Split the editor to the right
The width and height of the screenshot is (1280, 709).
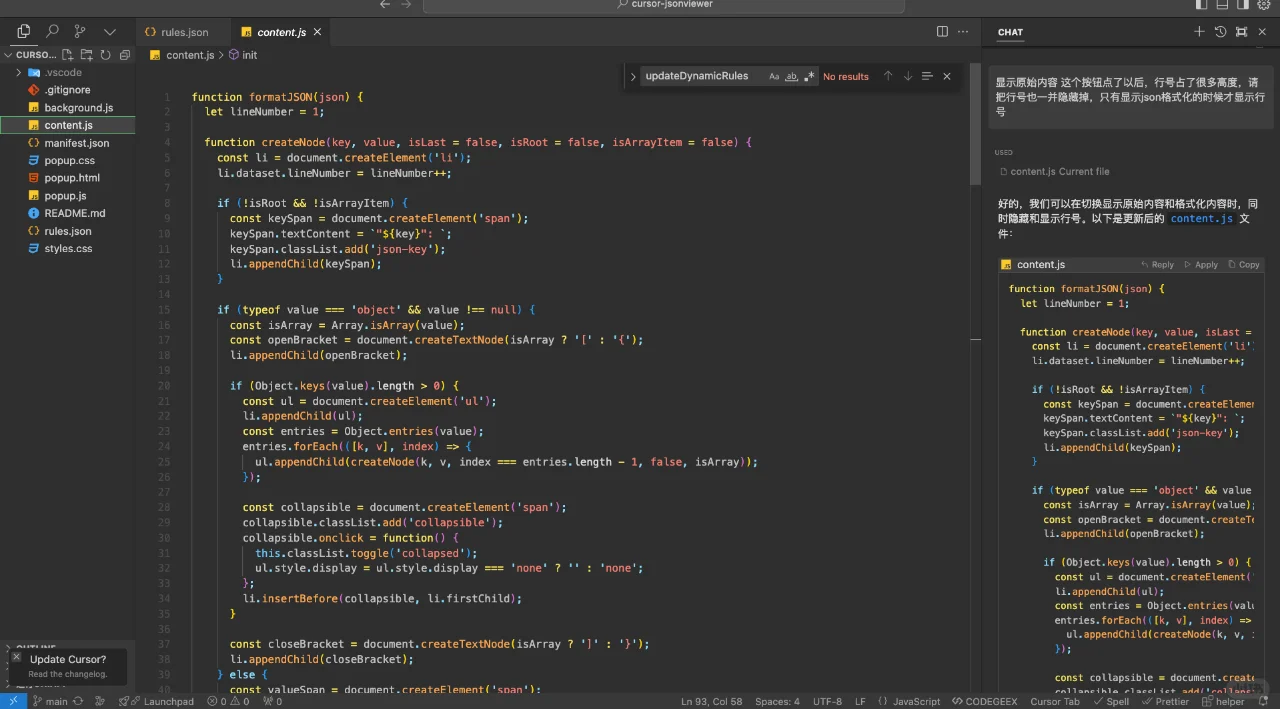click(x=942, y=32)
